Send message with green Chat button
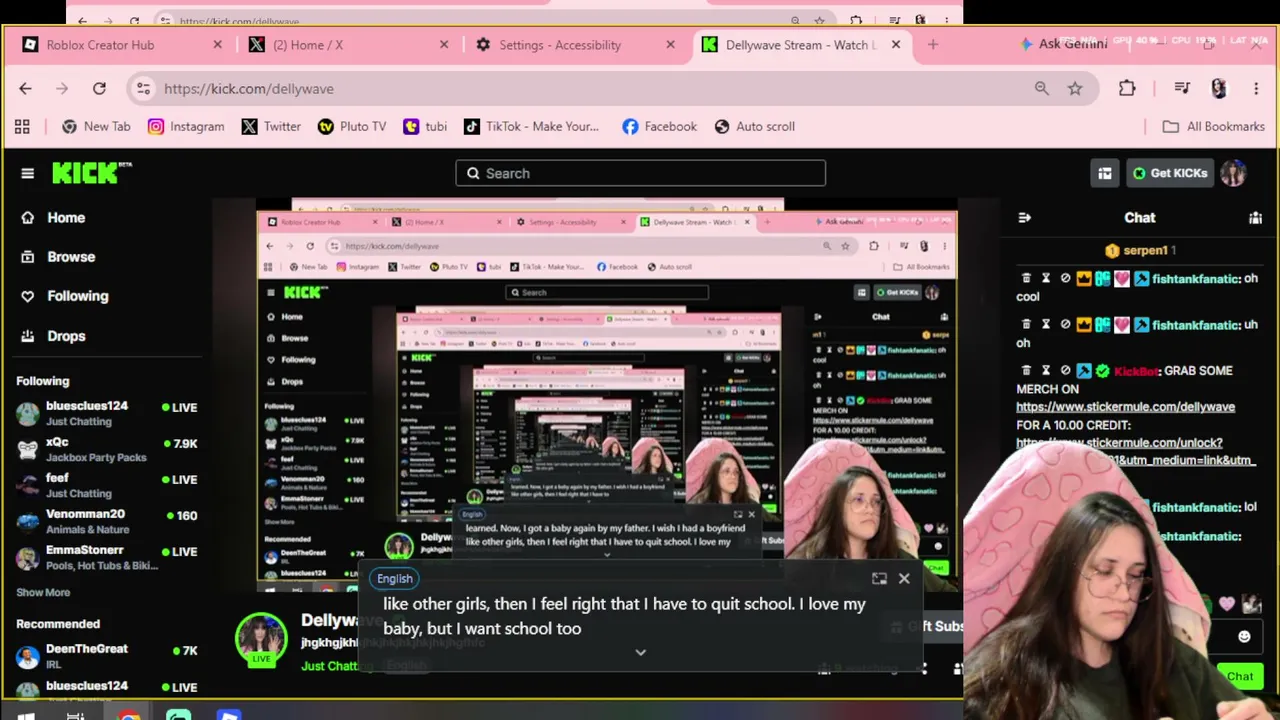The image size is (1280, 720). coord(1240,676)
